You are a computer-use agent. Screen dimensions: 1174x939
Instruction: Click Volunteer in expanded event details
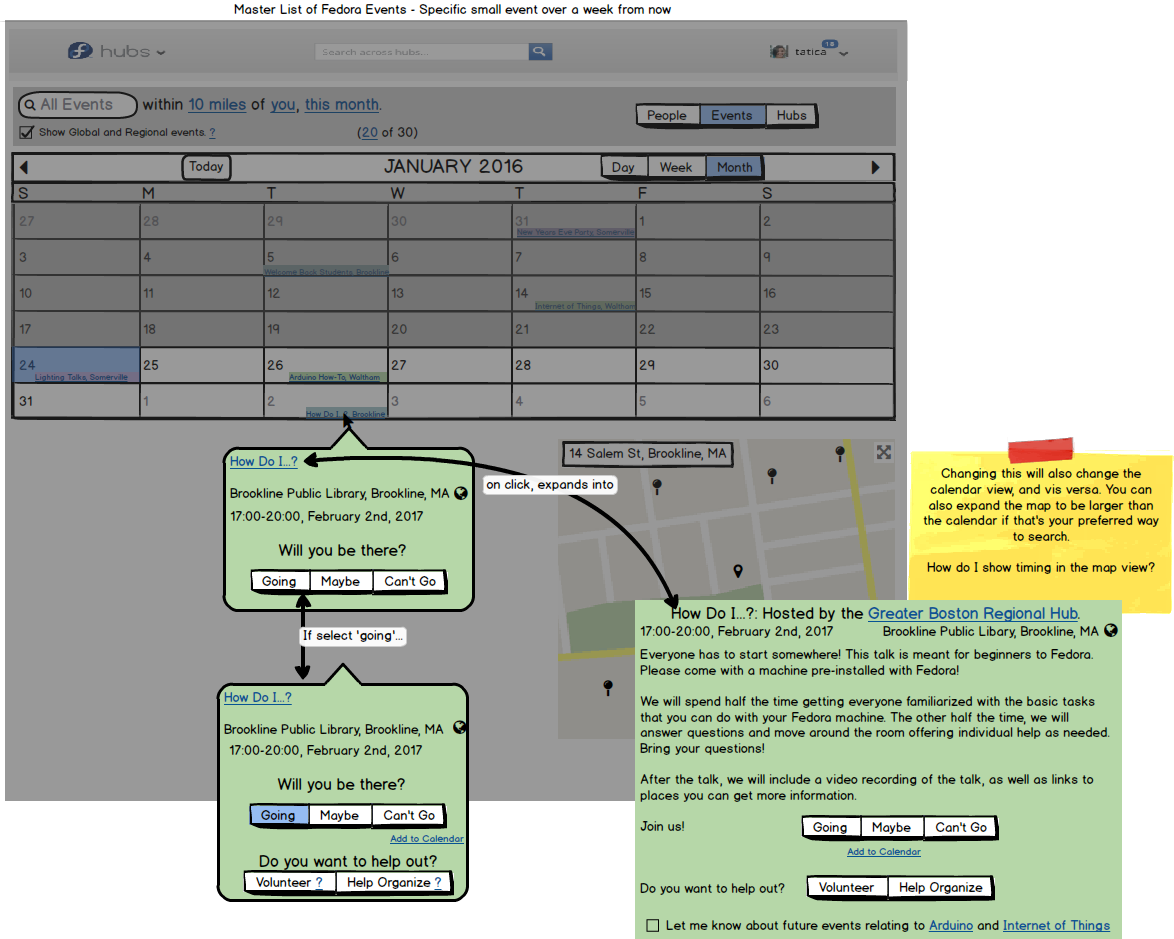click(x=846, y=887)
